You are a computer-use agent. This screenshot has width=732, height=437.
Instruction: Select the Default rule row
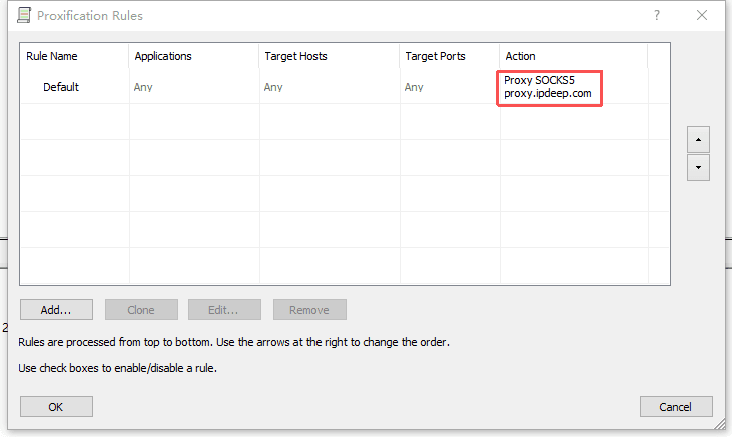coord(61,87)
